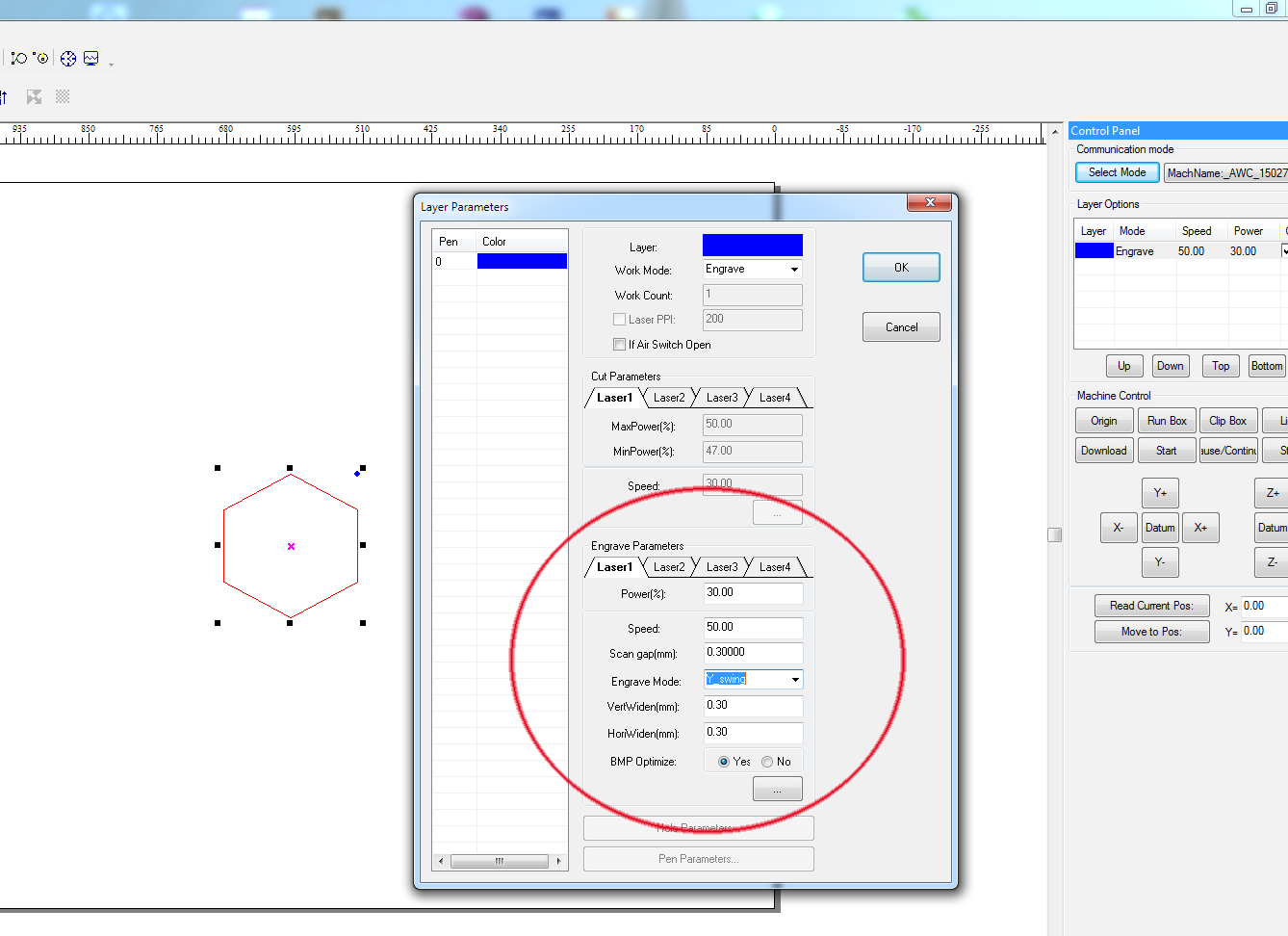
Task: Switch to Laser2 tab in Engrave Parameters
Action: [669, 567]
